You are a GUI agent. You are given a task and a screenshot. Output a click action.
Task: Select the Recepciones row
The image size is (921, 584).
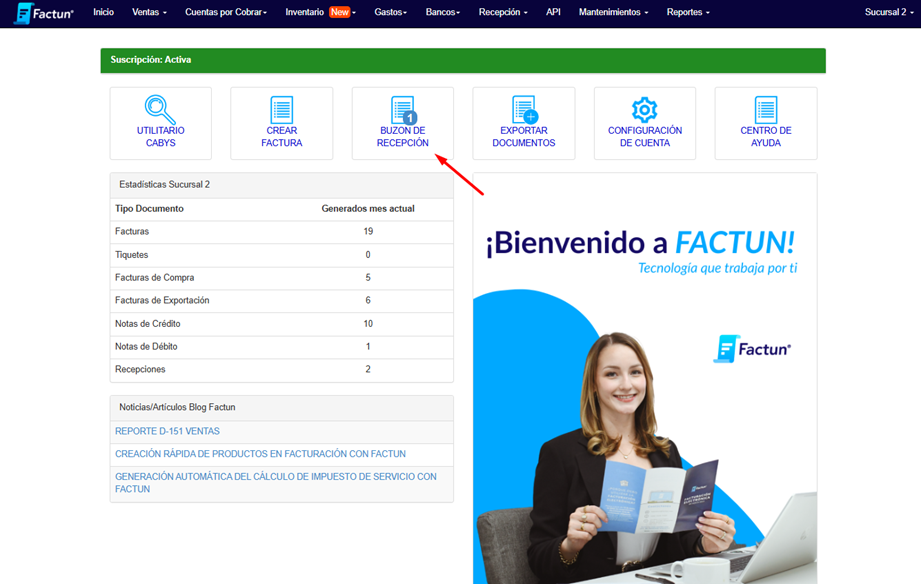(281, 370)
